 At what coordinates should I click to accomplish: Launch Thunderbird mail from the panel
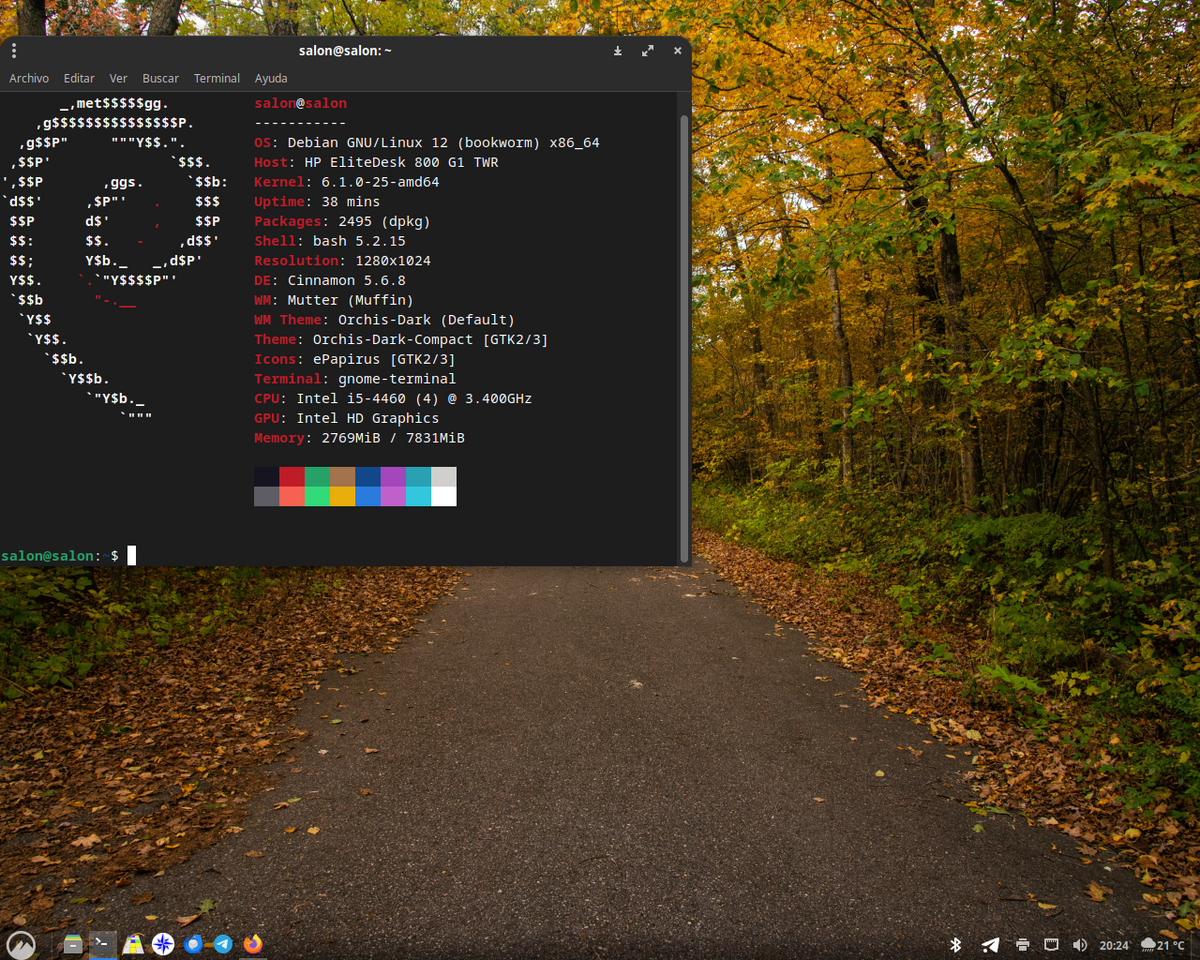click(x=193, y=944)
